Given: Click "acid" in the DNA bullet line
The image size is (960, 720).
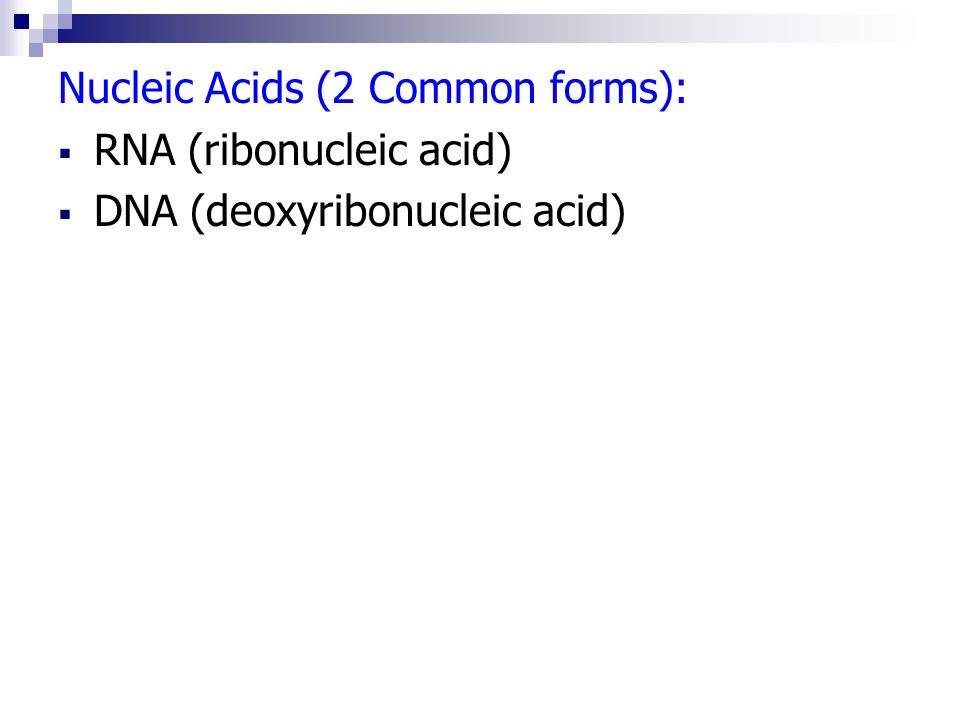Looking at the screenshot, I should click(571, 211).
